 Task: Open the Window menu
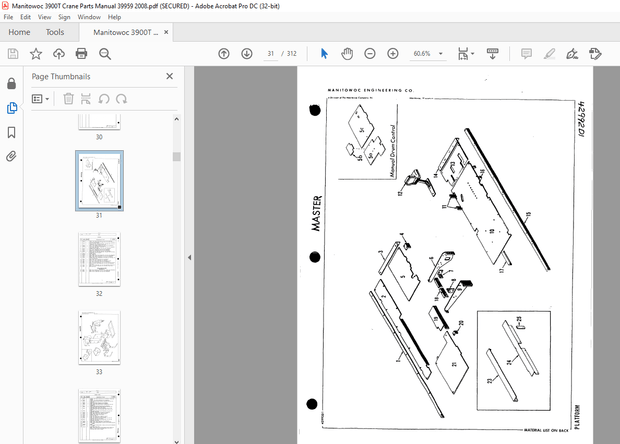(x=89, y=17)
